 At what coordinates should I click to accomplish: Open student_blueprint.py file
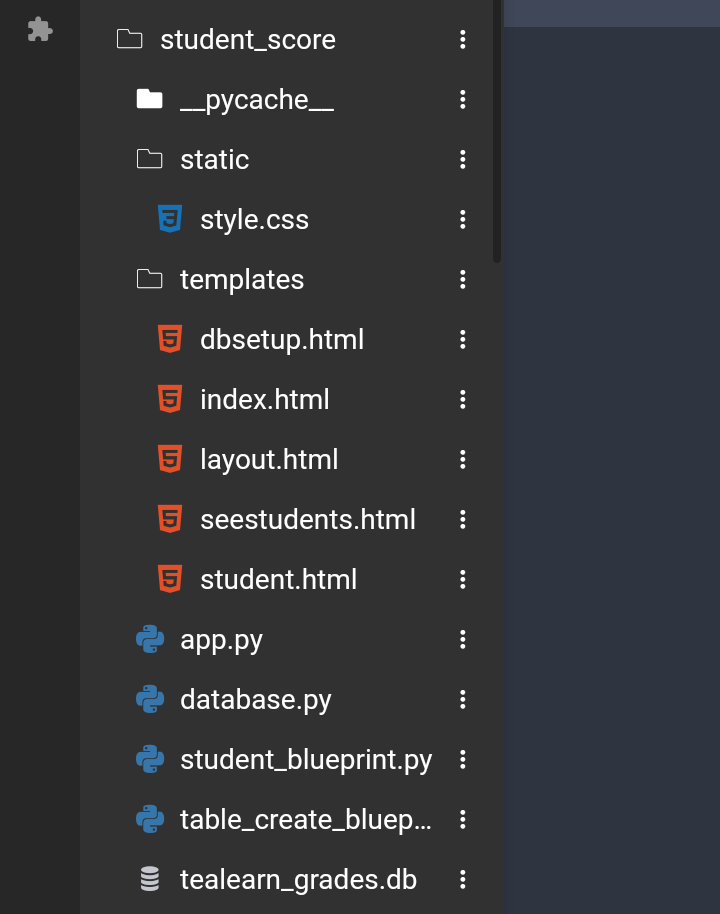click(306, 760)
